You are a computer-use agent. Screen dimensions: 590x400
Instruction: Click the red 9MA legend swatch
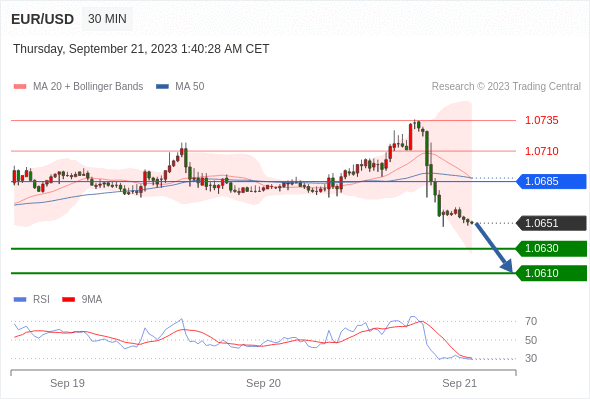(x=68, y=300)
